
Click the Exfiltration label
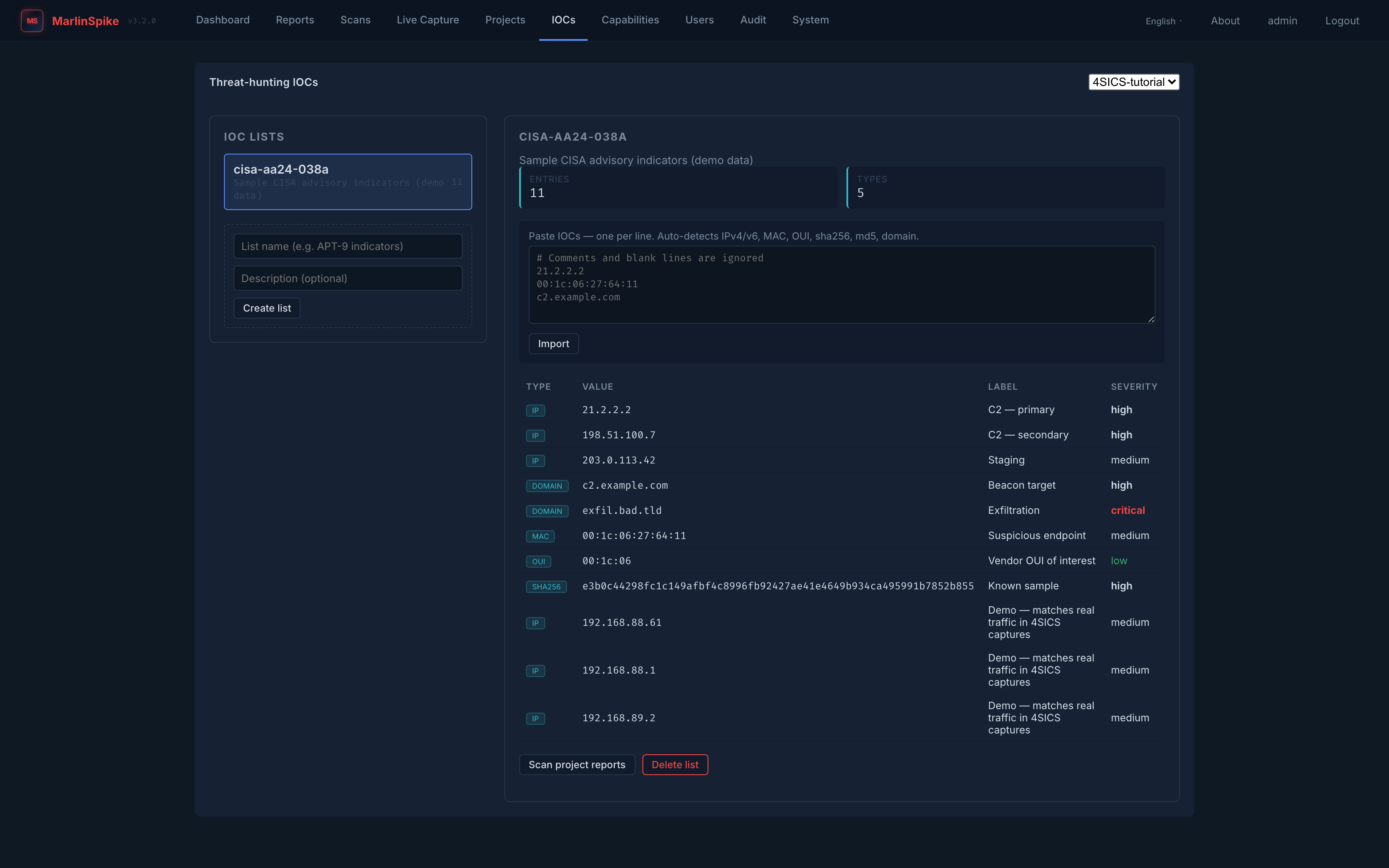tap(1014, 510)
